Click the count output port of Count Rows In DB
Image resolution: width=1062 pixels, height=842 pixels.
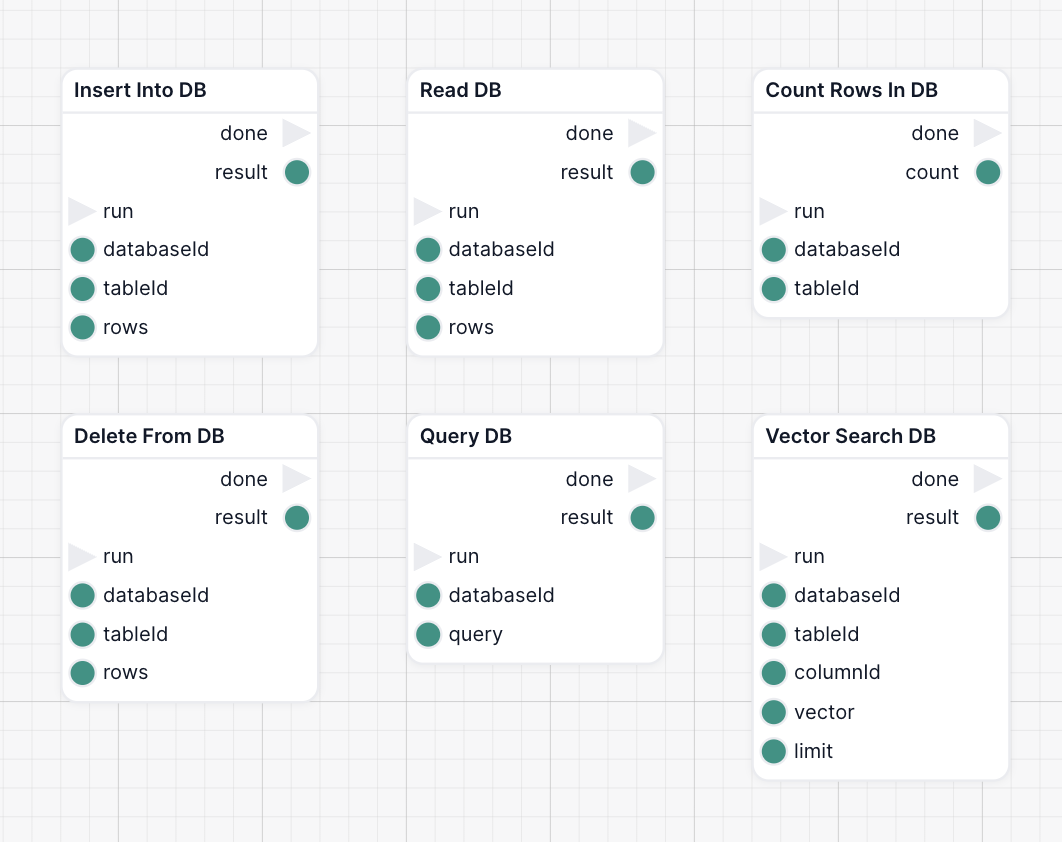988,172
